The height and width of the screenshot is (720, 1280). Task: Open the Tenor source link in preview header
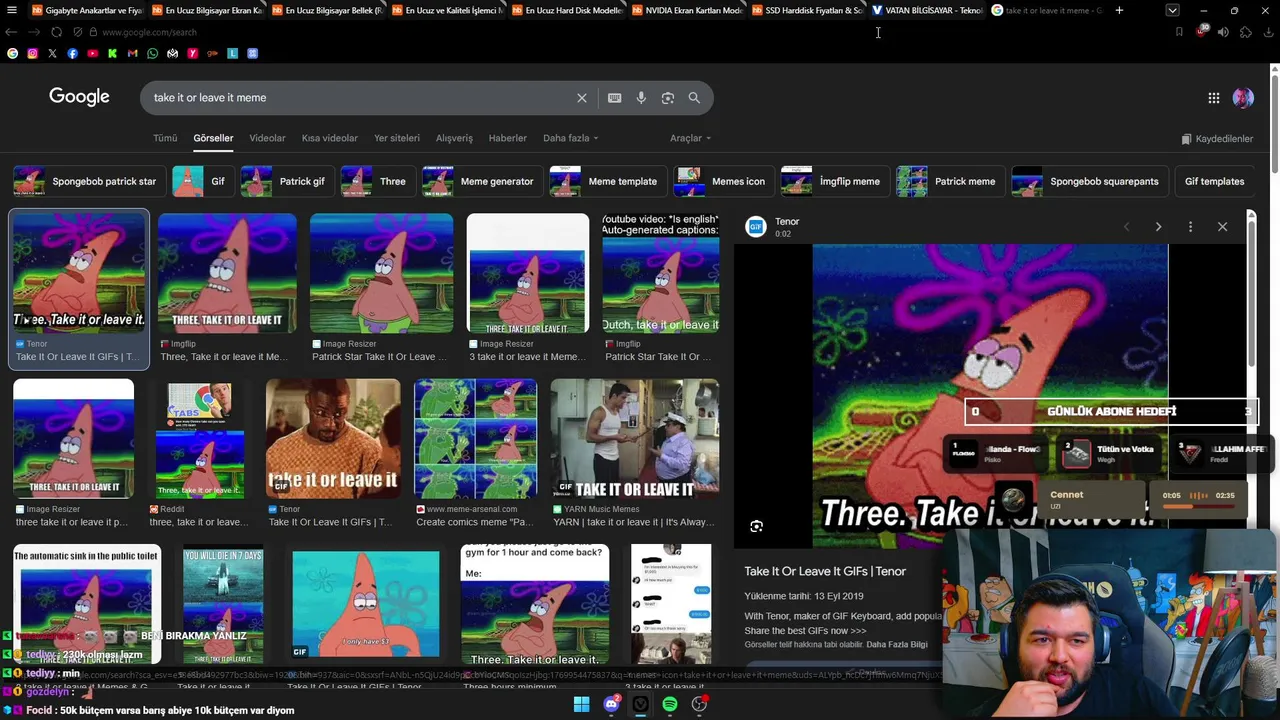[787, 221]
